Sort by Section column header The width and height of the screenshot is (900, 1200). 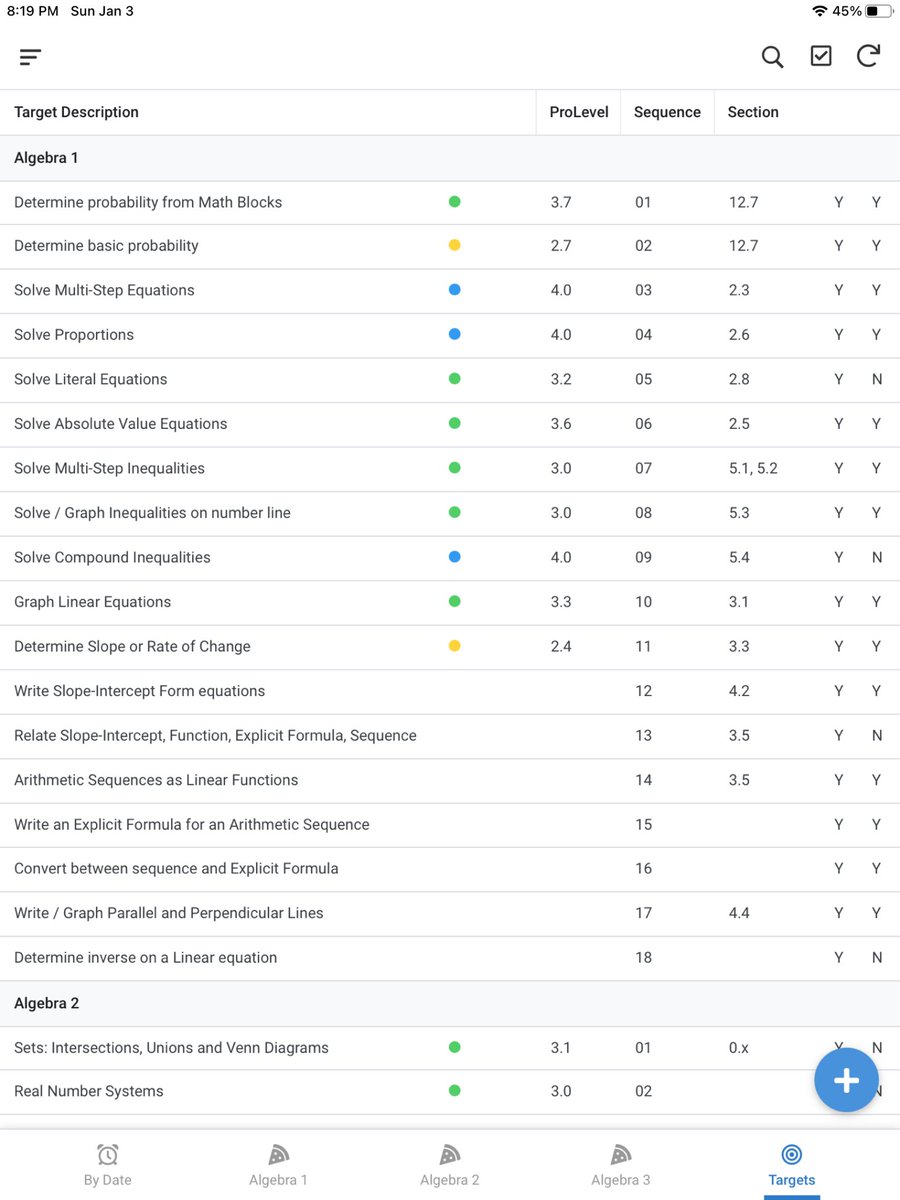(x=753, y=112)
